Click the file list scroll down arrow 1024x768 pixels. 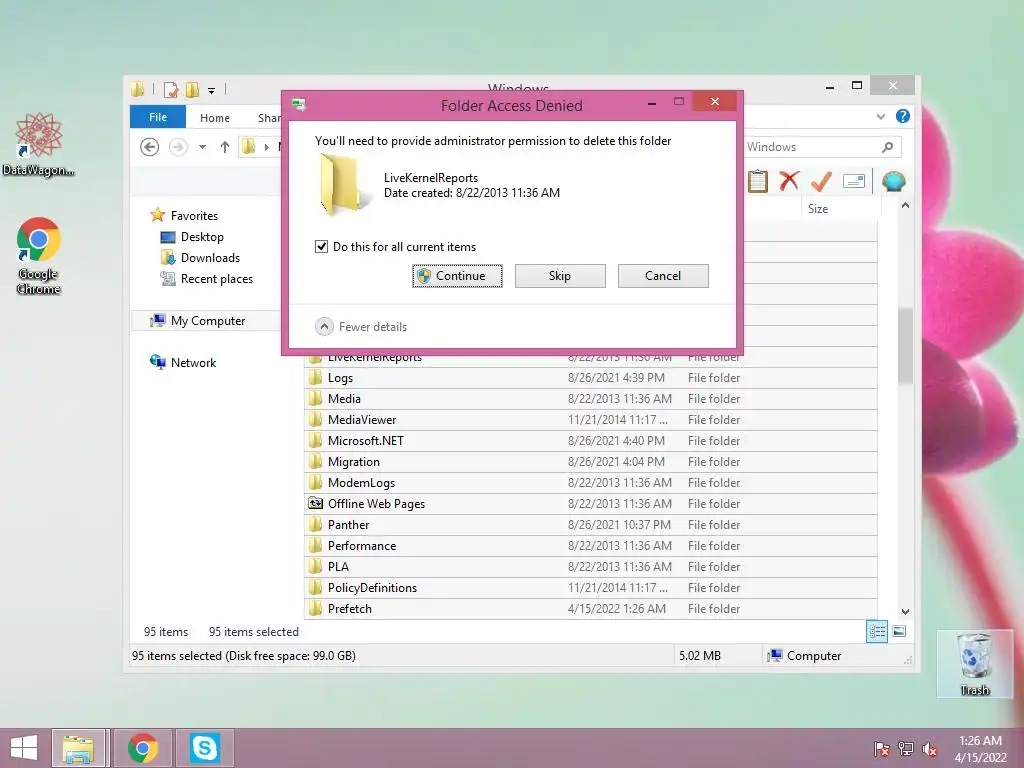(x=905, y=612)
